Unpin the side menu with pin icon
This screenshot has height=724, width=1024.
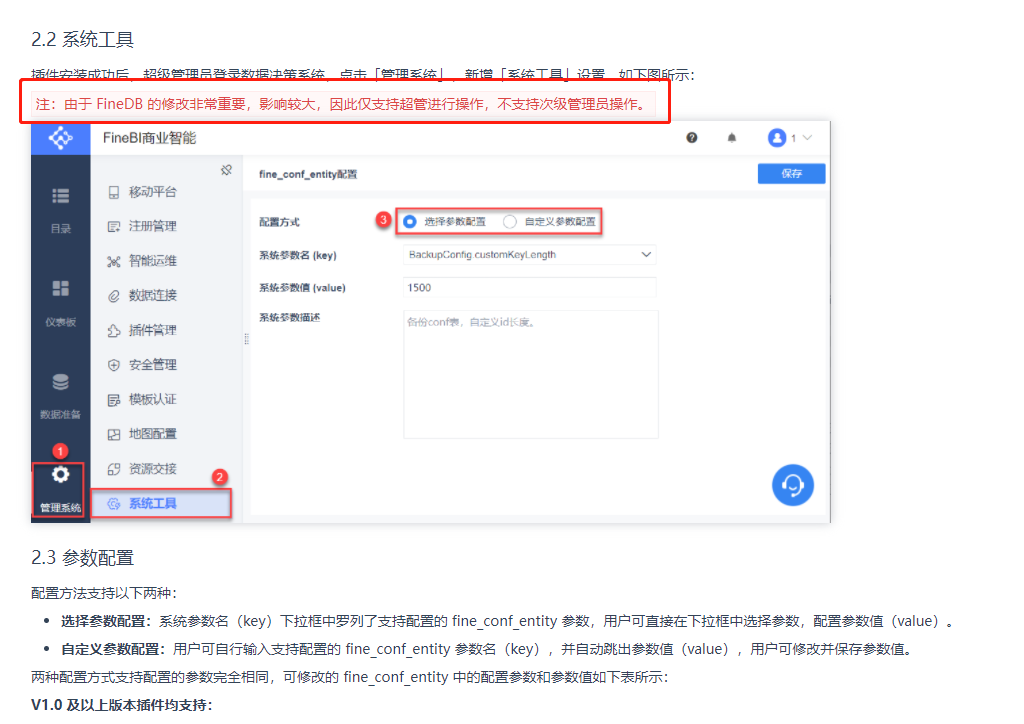227,170
